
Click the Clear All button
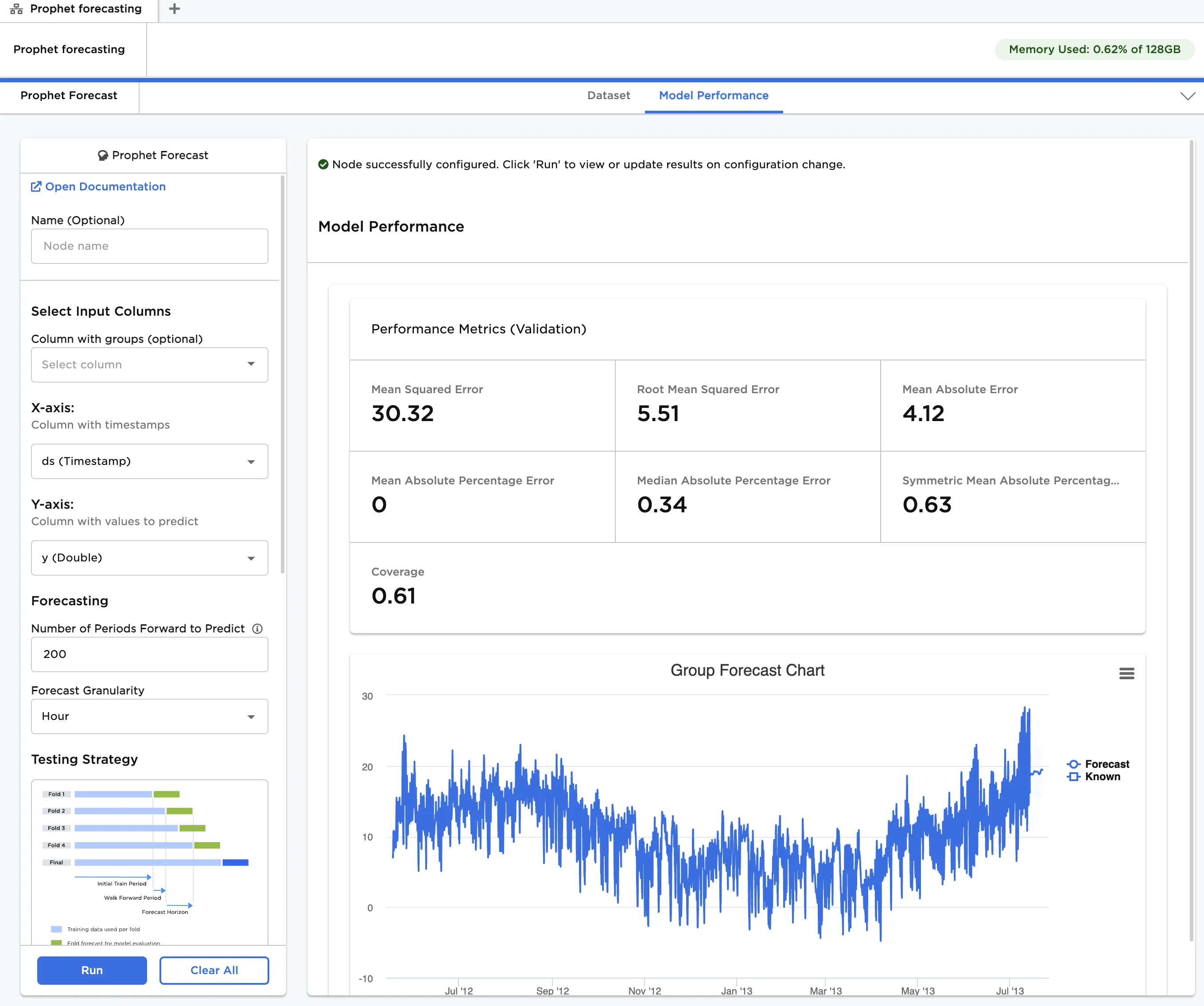click(214, 970)
